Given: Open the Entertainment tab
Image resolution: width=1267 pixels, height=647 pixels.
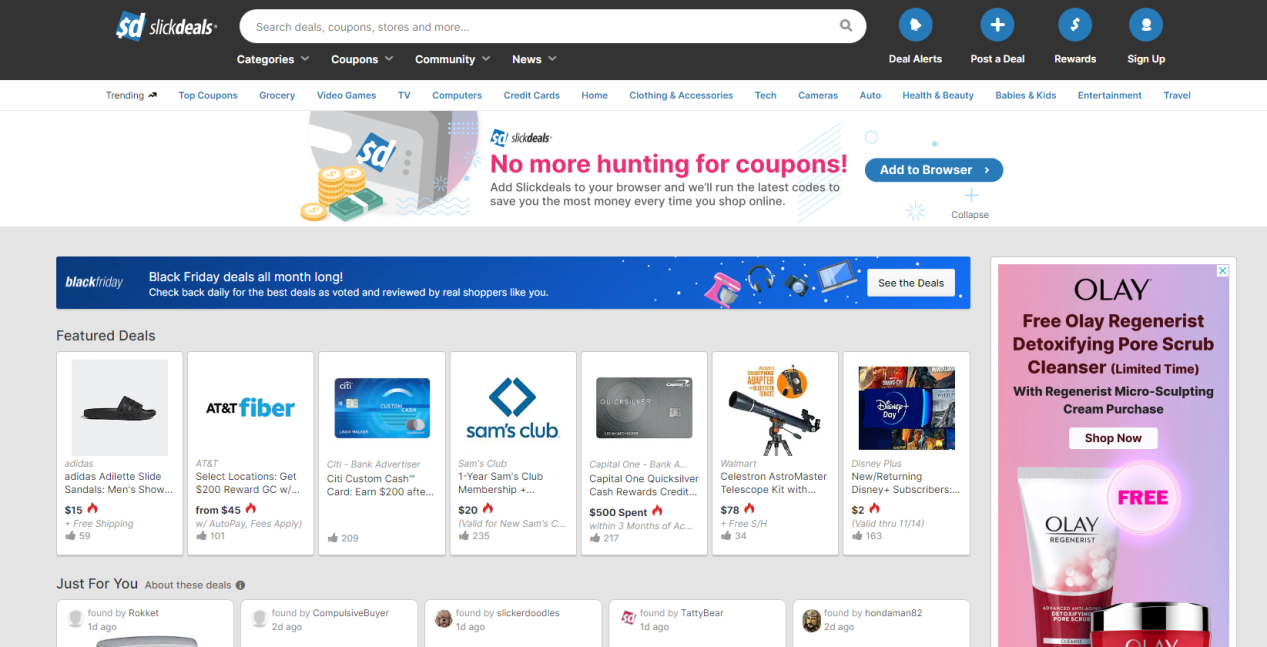Looking at the screenshot, I should tap(1110, 95).
